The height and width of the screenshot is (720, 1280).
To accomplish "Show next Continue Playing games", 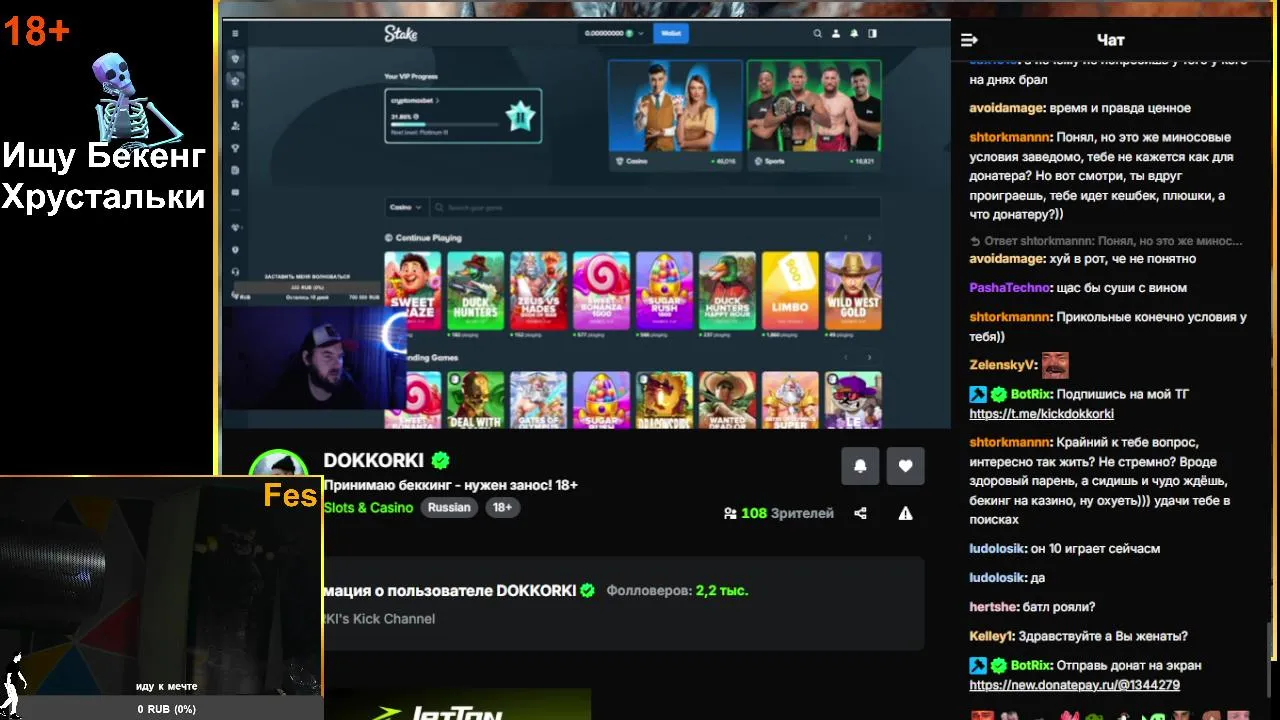I will [x=869, y=238].
